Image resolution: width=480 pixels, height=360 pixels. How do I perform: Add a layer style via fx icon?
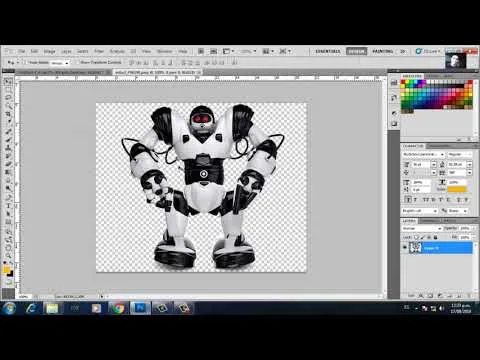[421, 296]
